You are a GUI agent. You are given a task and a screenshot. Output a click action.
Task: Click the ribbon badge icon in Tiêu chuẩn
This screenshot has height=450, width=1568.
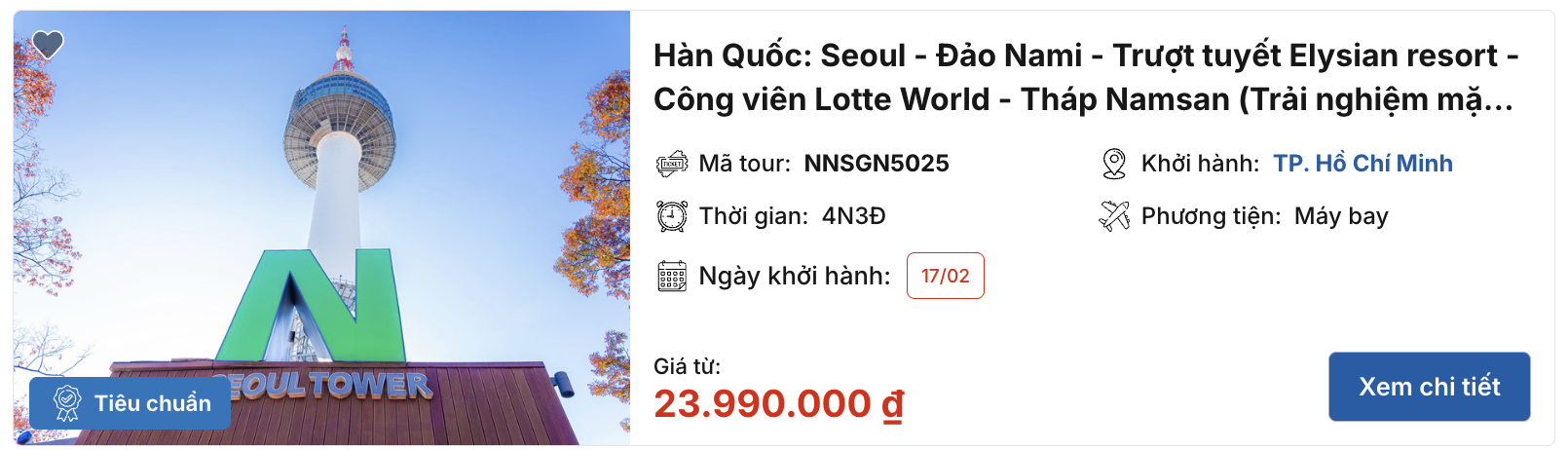[x=67, y=402]
